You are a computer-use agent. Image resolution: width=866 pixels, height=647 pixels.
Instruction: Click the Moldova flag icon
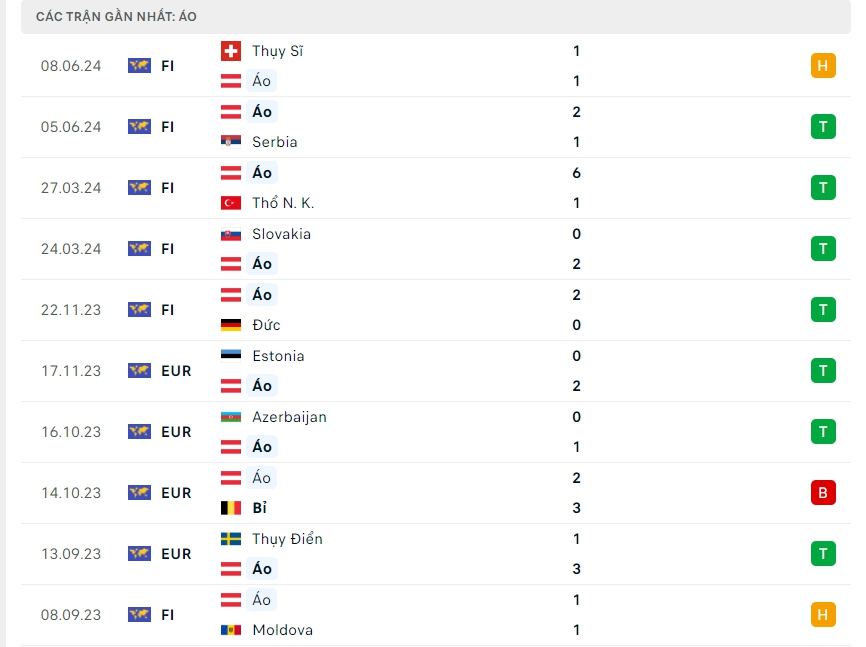[x=230, y=630]
